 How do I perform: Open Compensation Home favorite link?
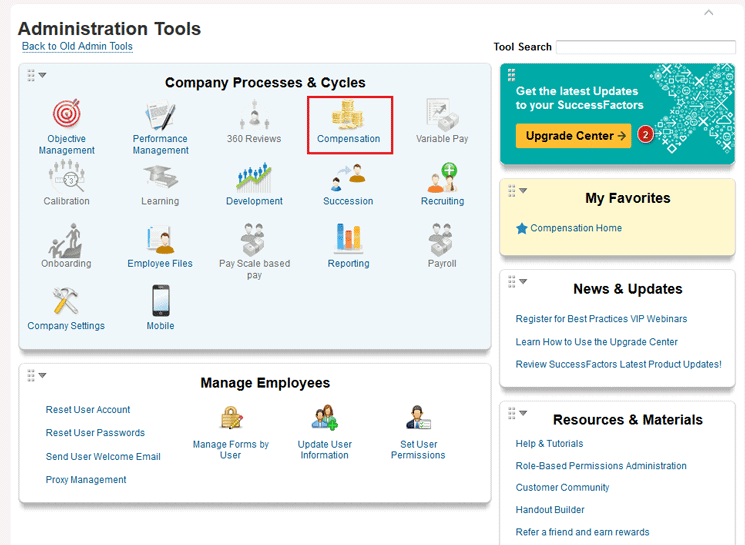pos(576,228)
